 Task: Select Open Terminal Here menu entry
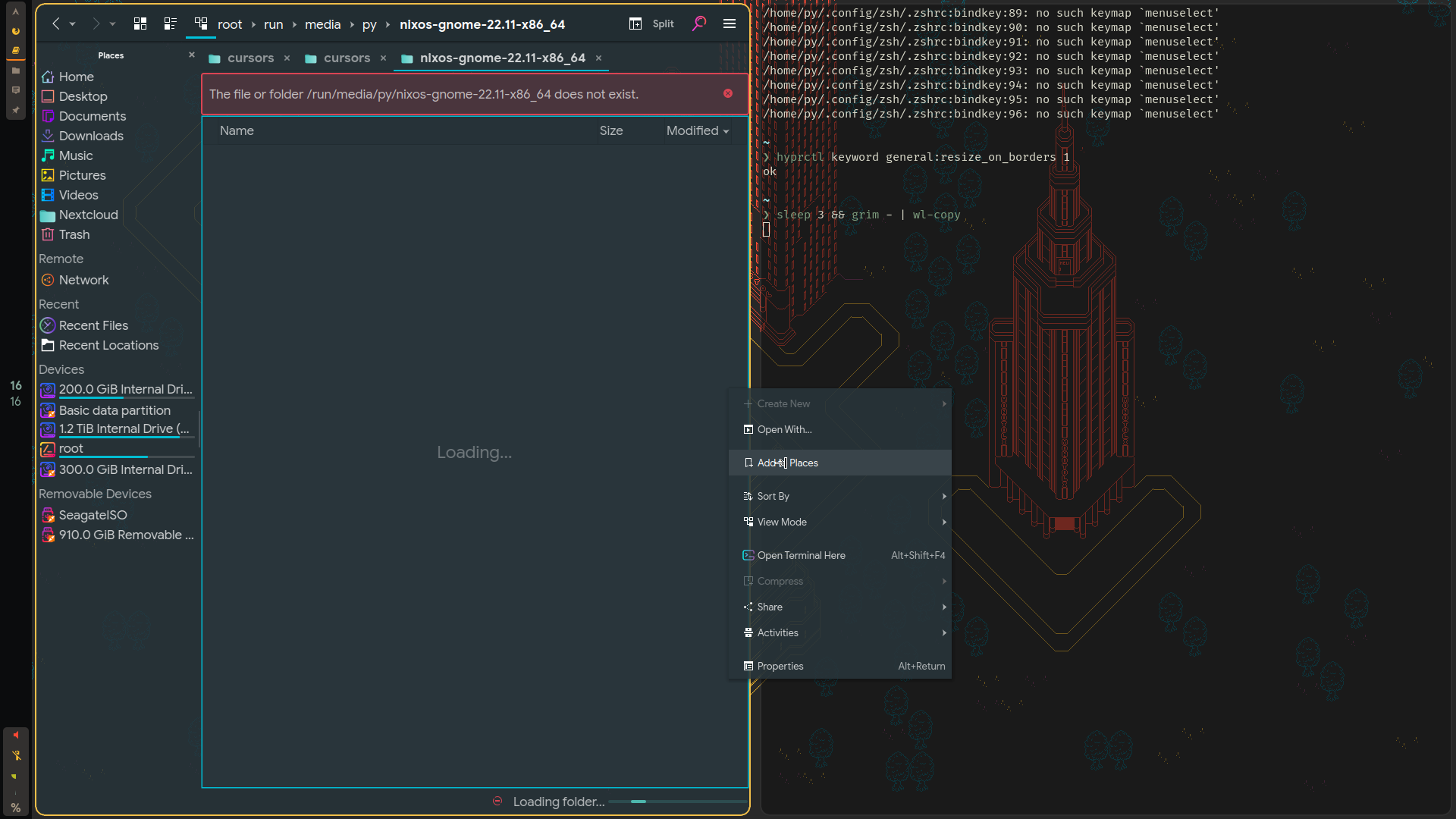[801, 555]
